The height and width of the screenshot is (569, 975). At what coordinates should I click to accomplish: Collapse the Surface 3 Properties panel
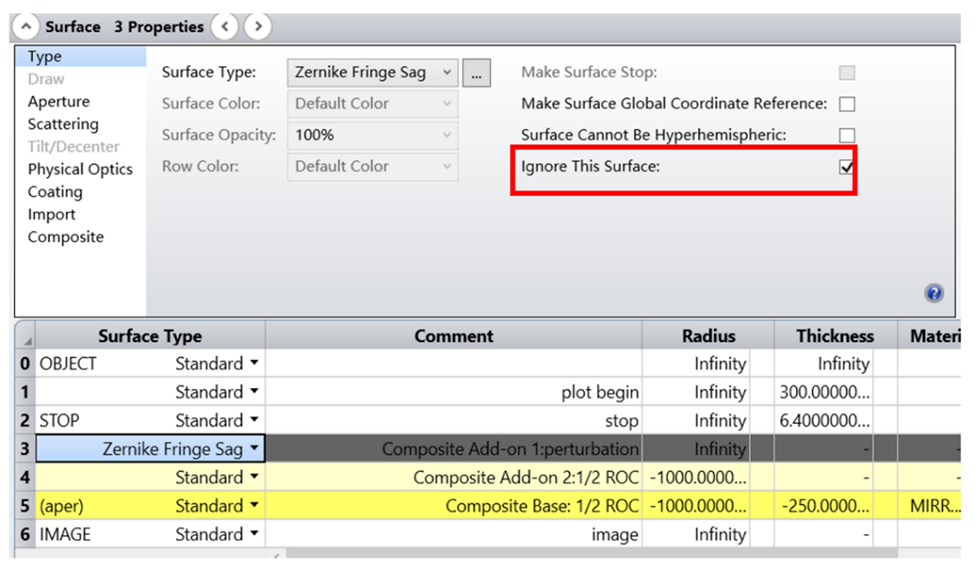[x=25, y=27]
